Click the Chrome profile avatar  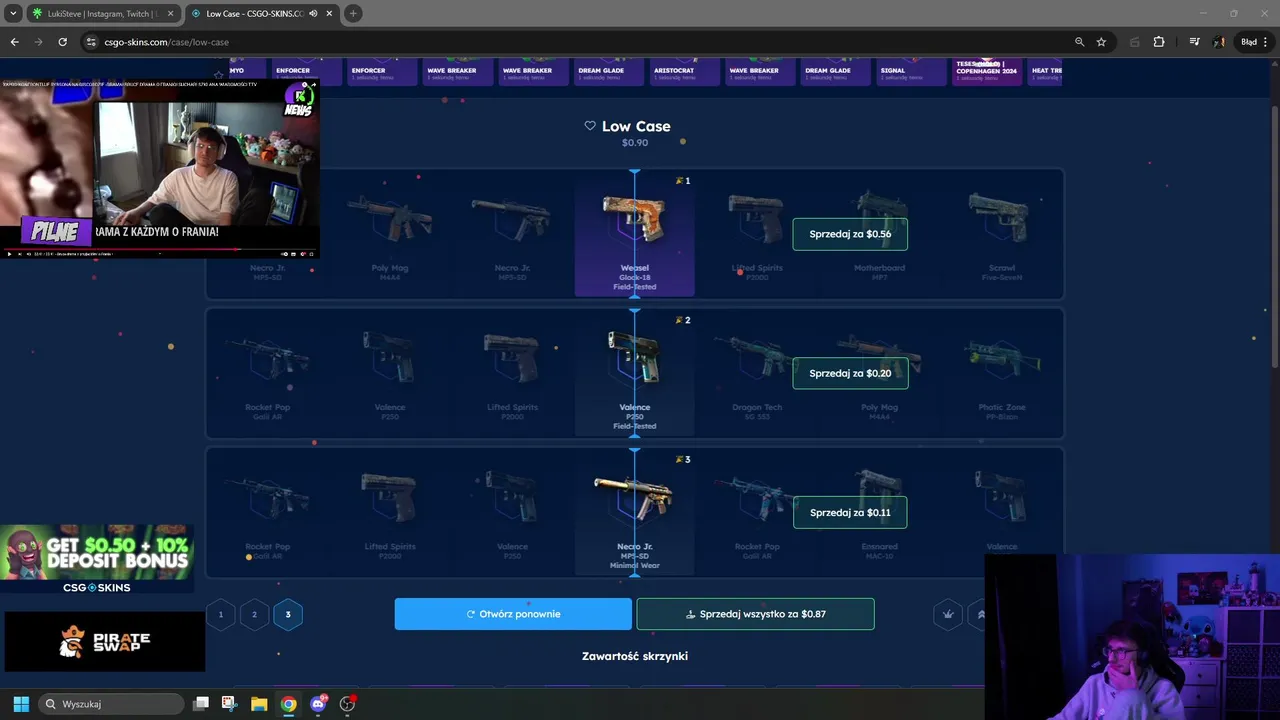point(1219,42)
